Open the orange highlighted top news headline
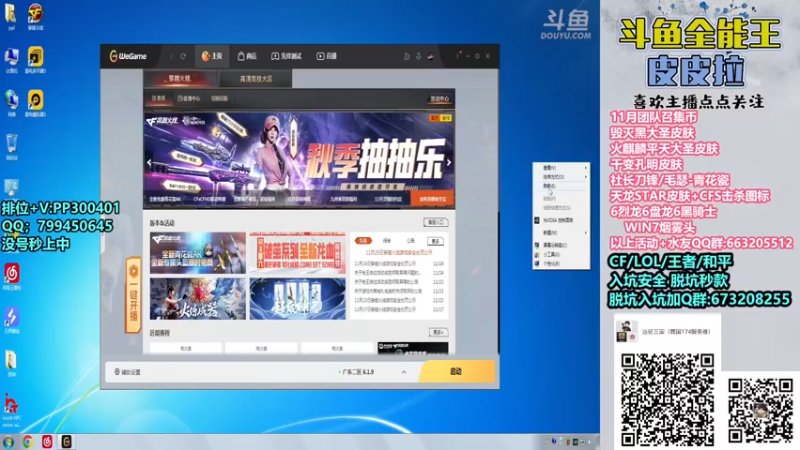 click(x=399, y=253)
